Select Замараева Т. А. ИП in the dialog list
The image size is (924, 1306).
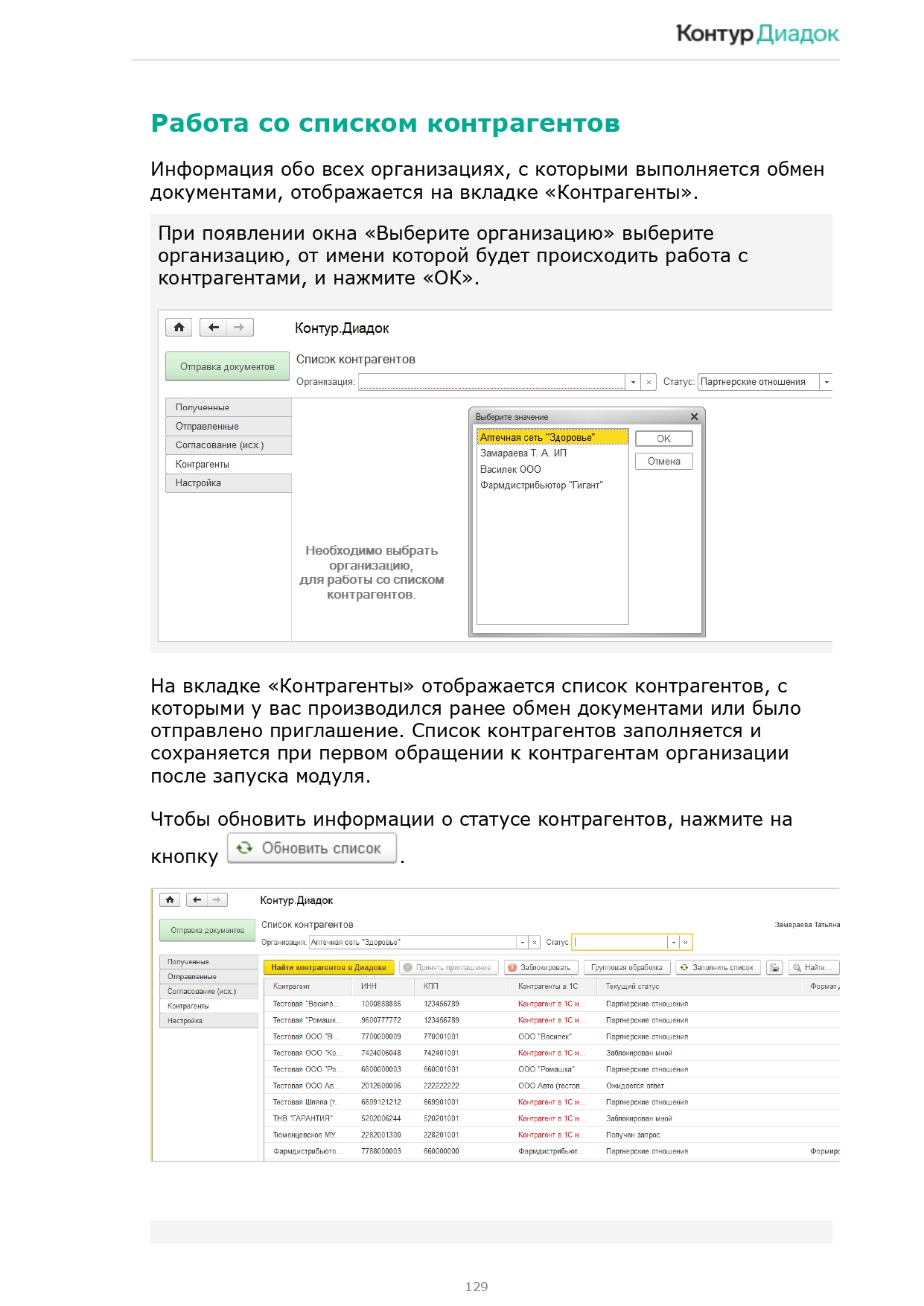pos(523,453)
